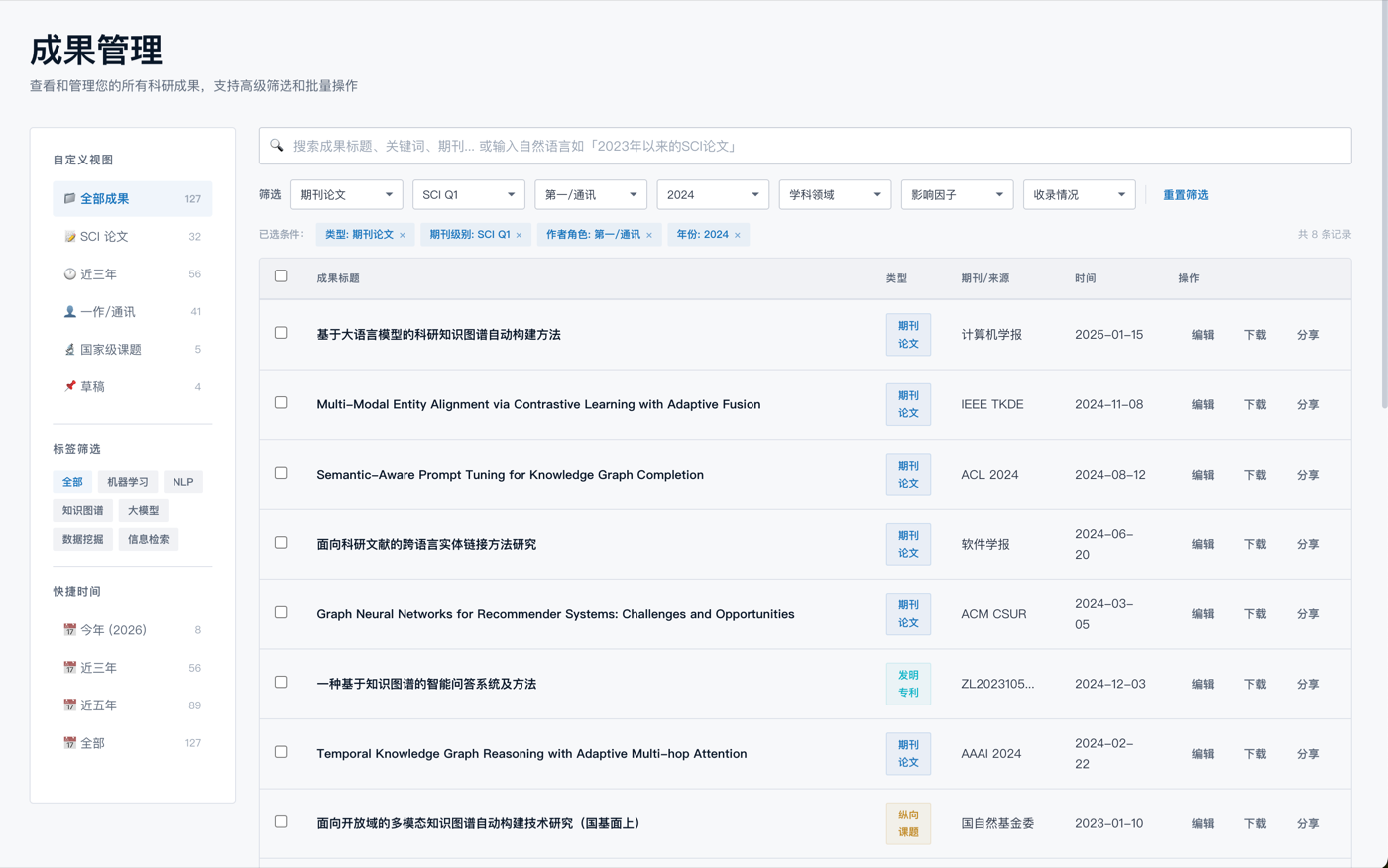Screen dimensions: 1388x868
Task: Check the select-all checkbox in table header
Action: click(x=281, y=276)
